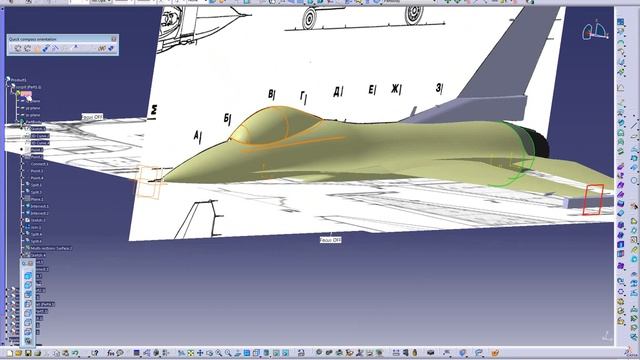Save the document with the floppy disk icon
The width and height of the screenshot is (640, 360).
[x=28, y=353]
